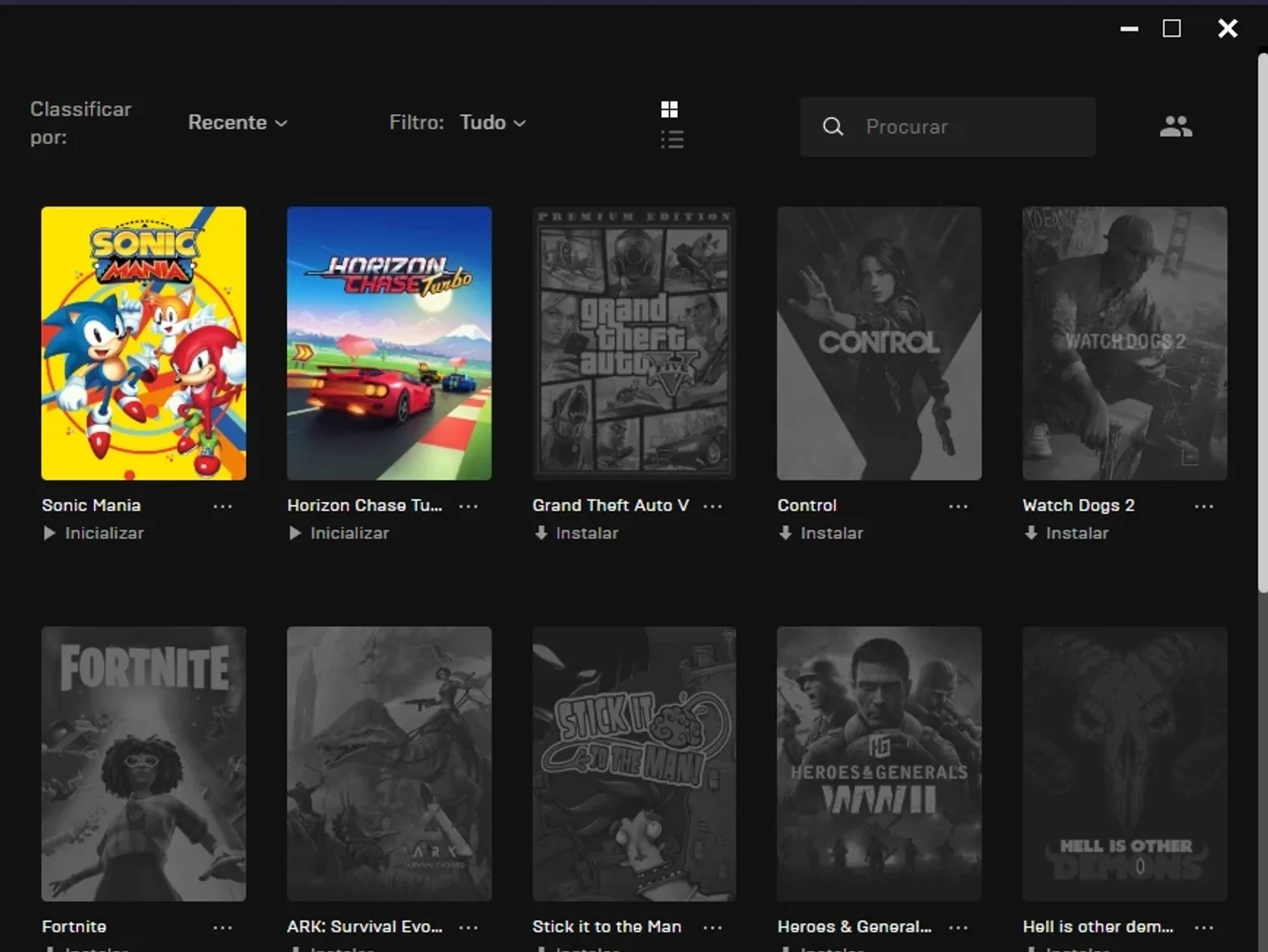Click download arrow under Control

pyautogui.click(x=785, y=533)
